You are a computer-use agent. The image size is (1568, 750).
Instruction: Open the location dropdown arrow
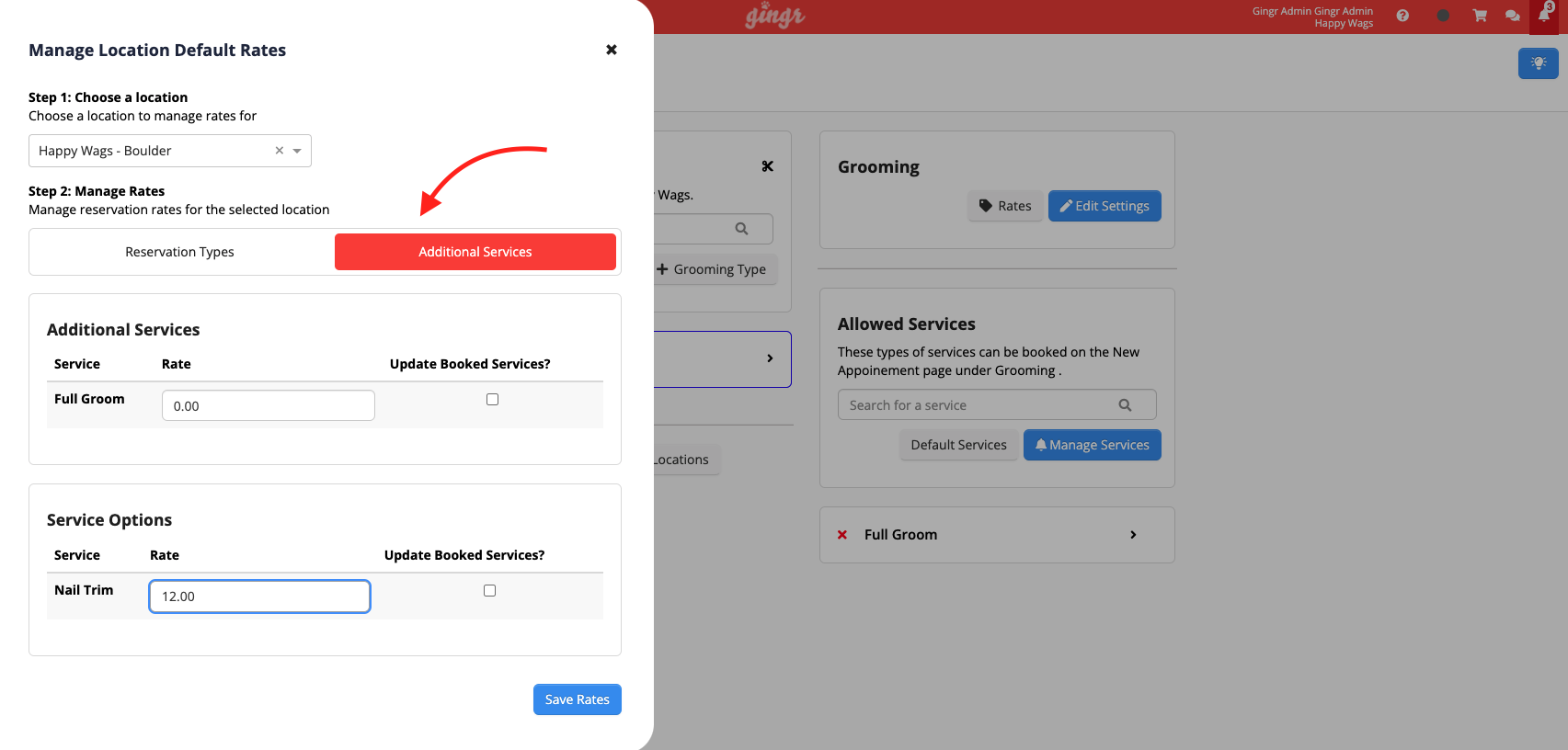click(x=297, y=151)
